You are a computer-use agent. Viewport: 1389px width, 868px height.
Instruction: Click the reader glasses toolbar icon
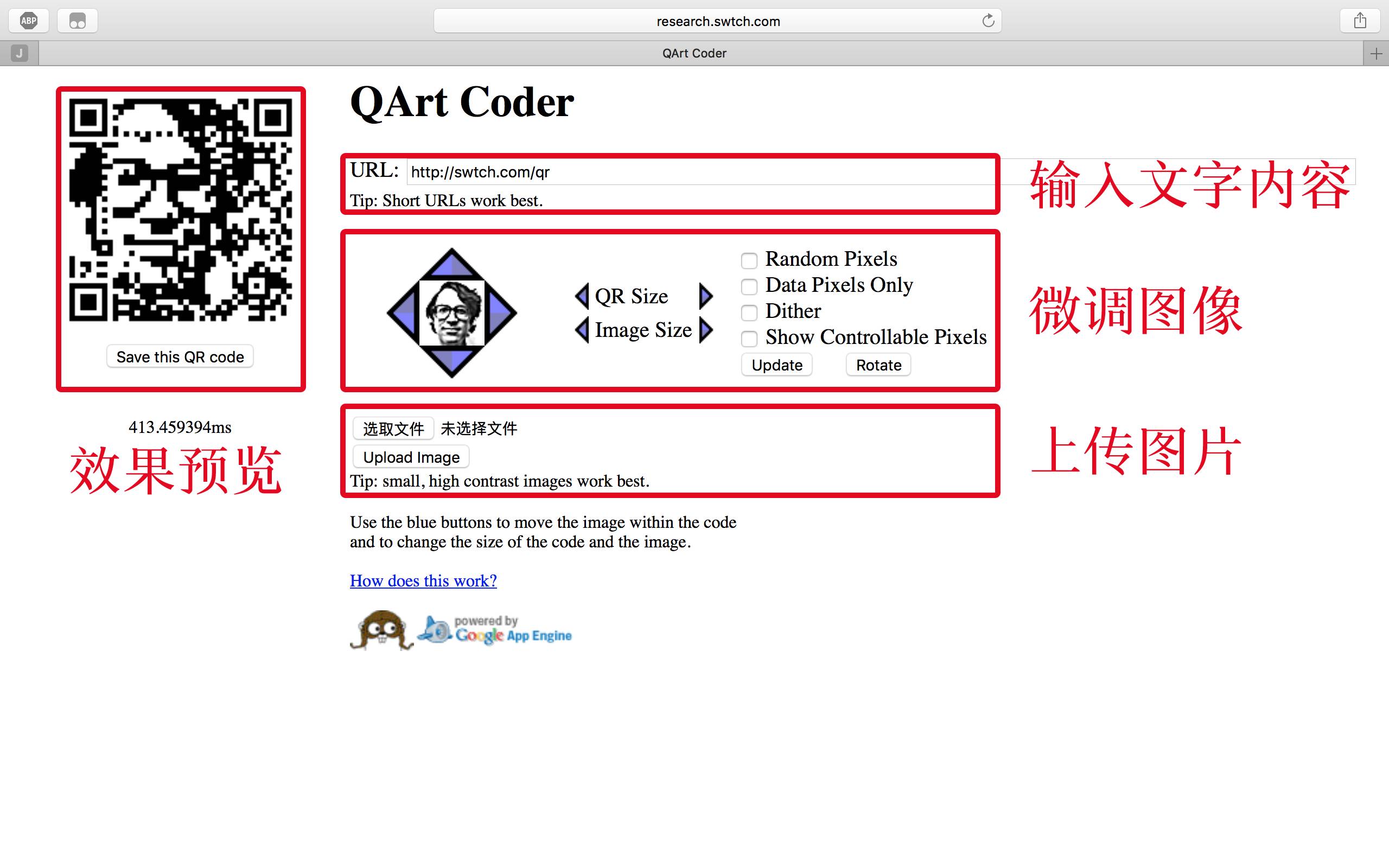78,21
